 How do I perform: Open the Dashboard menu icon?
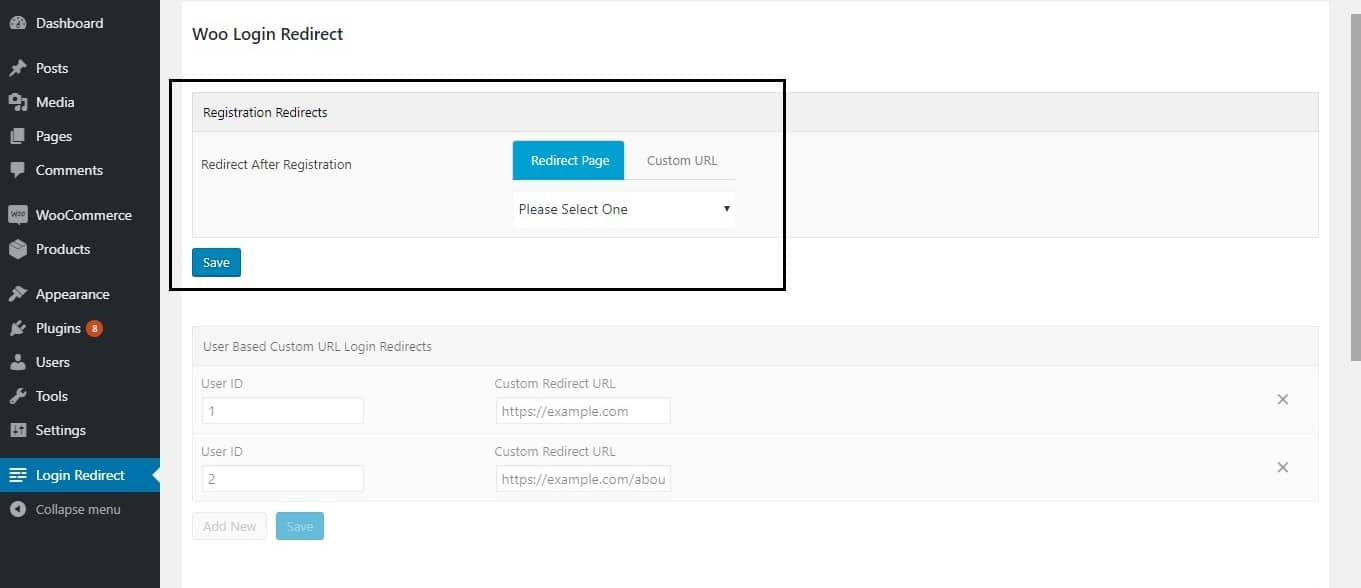pyautogui.click(x=18, y=22)
